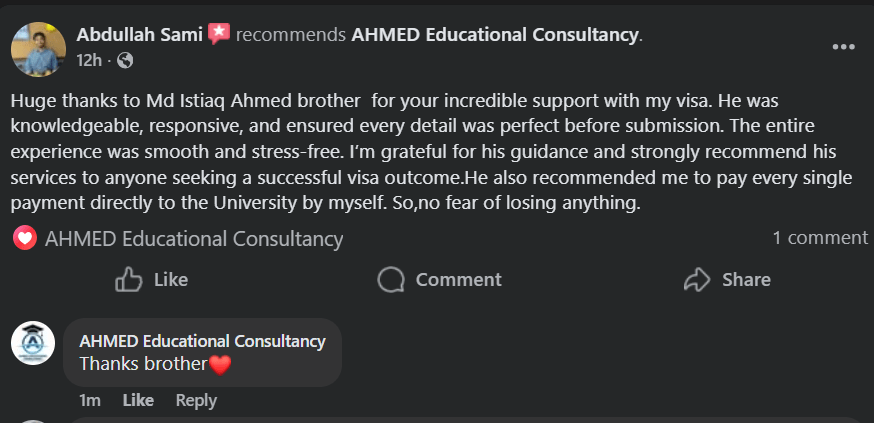Reply to the "Thanks brother" comment
The height and width of the screenshot is (423, 874).
click(x=196, y=400)
